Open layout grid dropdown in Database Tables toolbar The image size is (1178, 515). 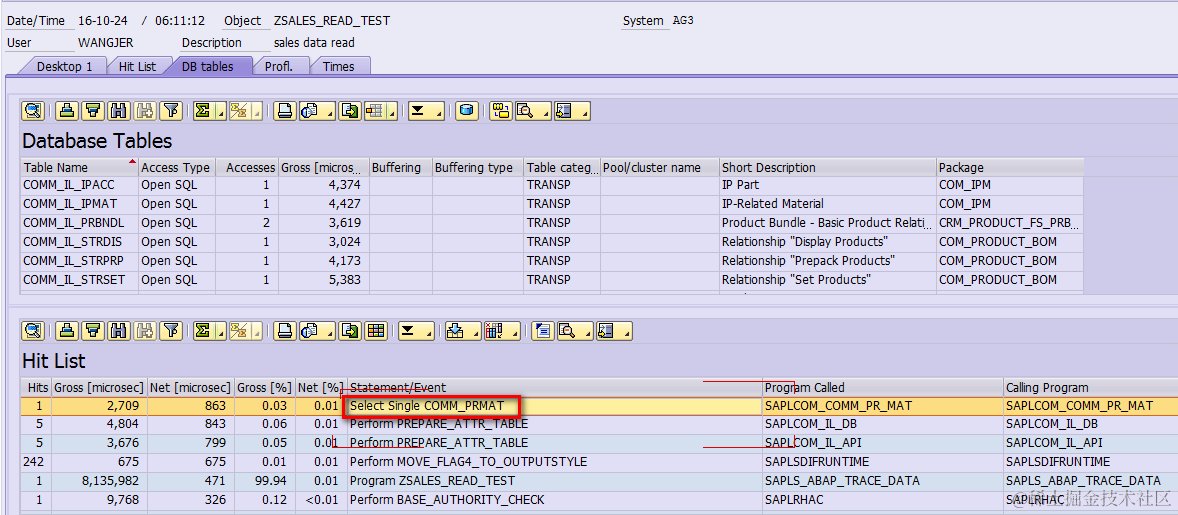point(392,111)
